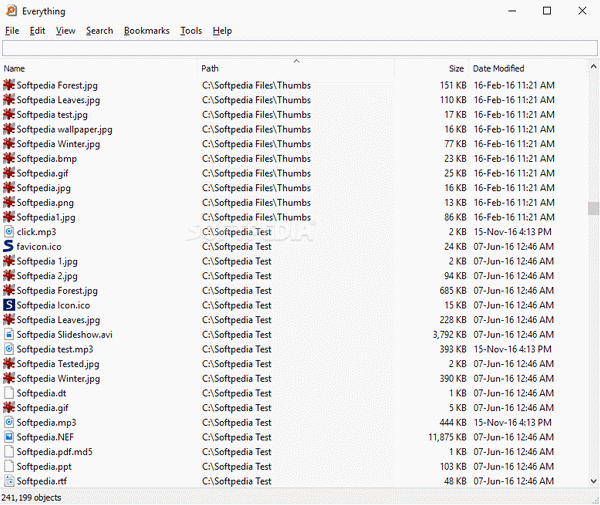The image size is (600, 505).
Task: Click the favicon.ico file icon
Action: [9, 246]
